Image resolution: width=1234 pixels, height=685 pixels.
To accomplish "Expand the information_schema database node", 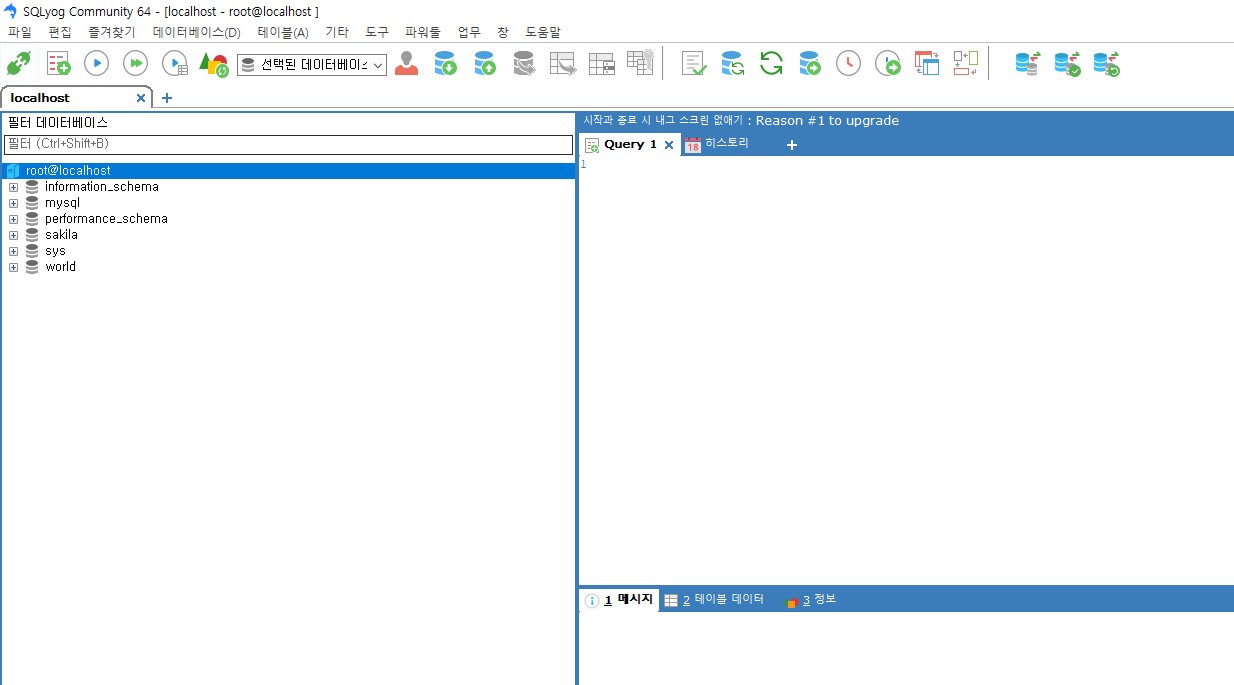I will pos(14,187).
